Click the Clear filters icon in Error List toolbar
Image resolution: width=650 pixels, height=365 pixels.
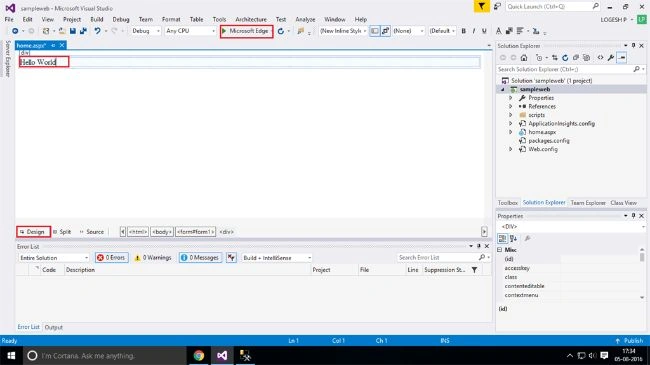tap(231, 258)
